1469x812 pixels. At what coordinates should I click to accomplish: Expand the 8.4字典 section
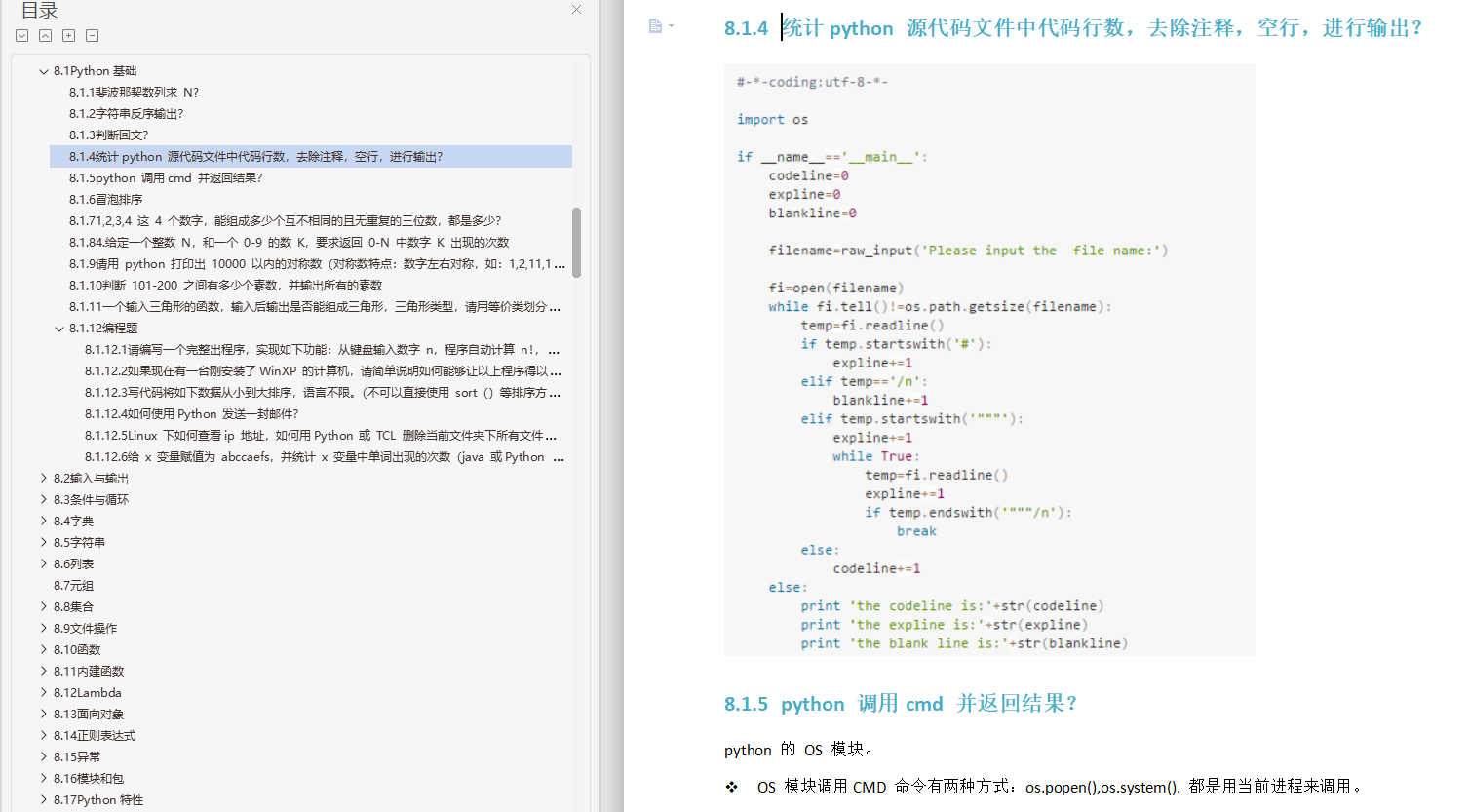click(44, 521)
